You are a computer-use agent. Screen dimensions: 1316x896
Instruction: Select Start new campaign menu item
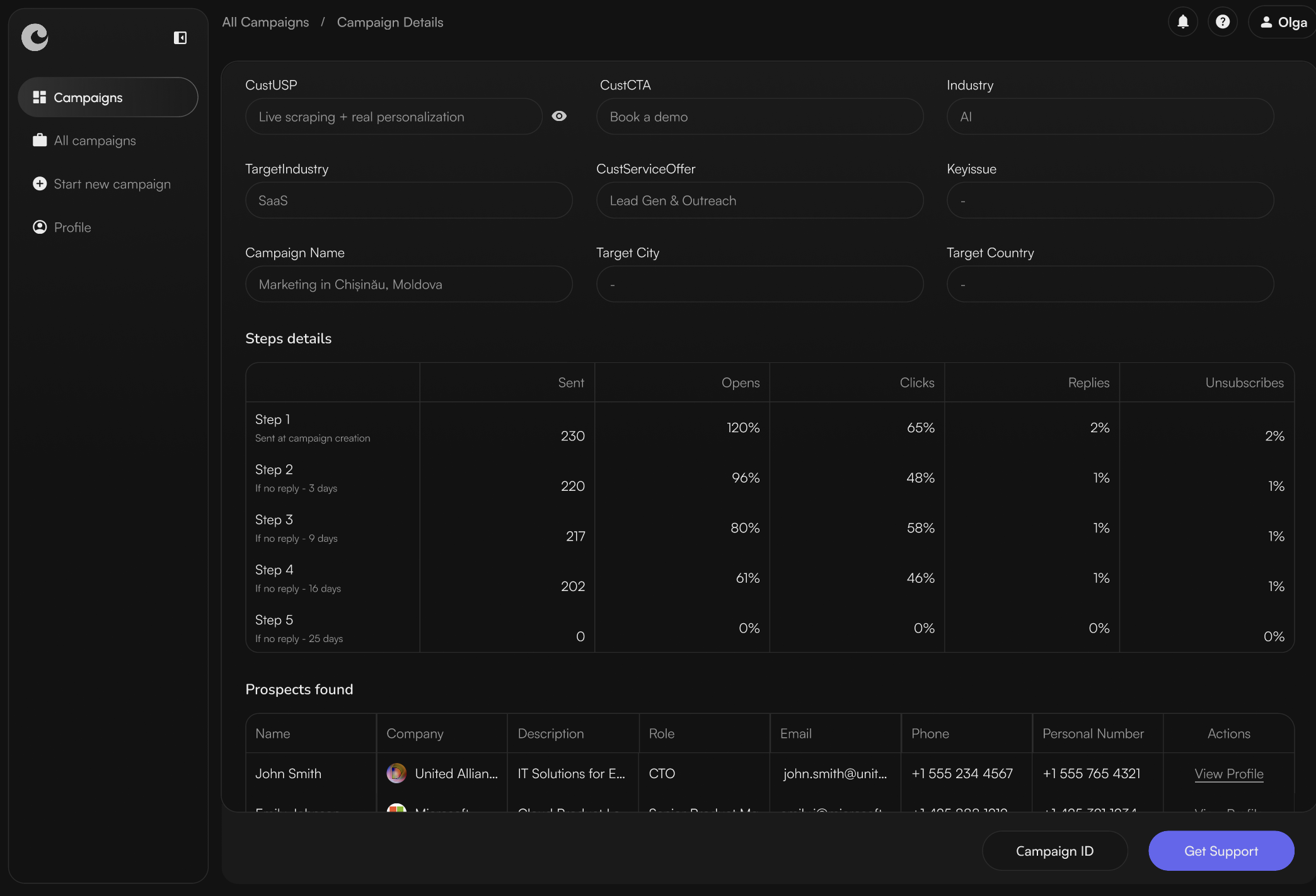point(112,184)
